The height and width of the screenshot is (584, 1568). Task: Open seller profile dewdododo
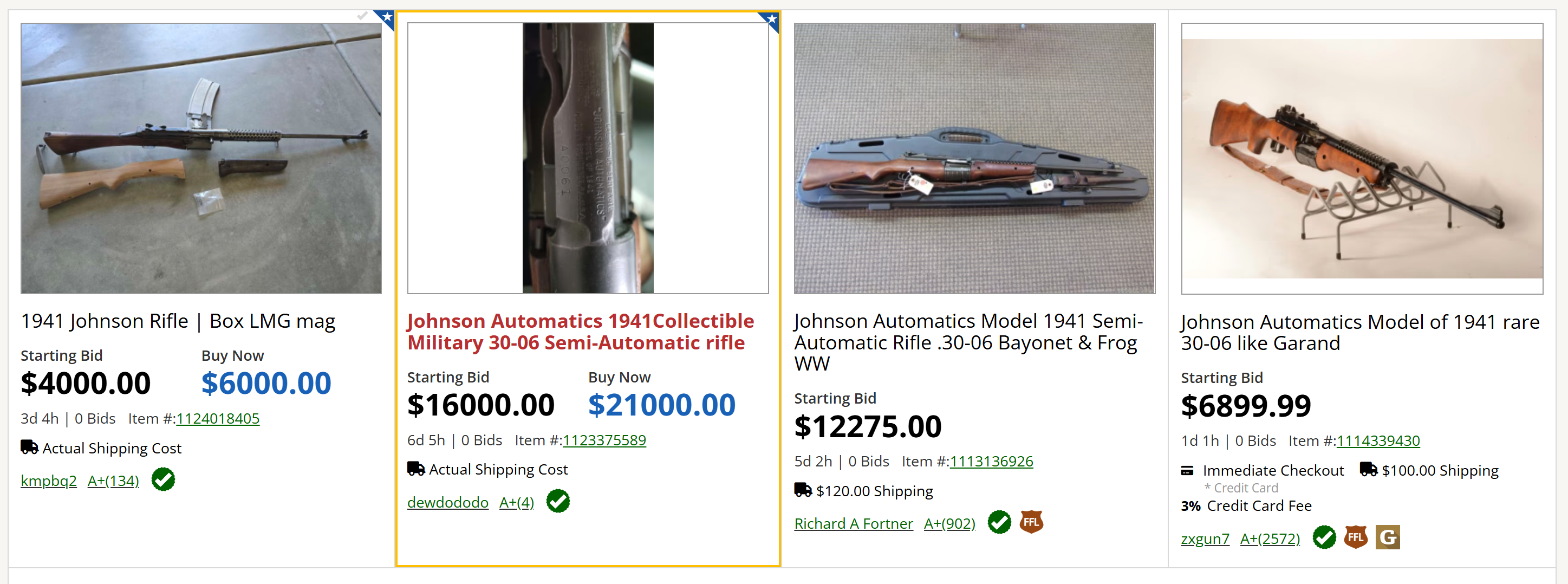pos(447,502)
